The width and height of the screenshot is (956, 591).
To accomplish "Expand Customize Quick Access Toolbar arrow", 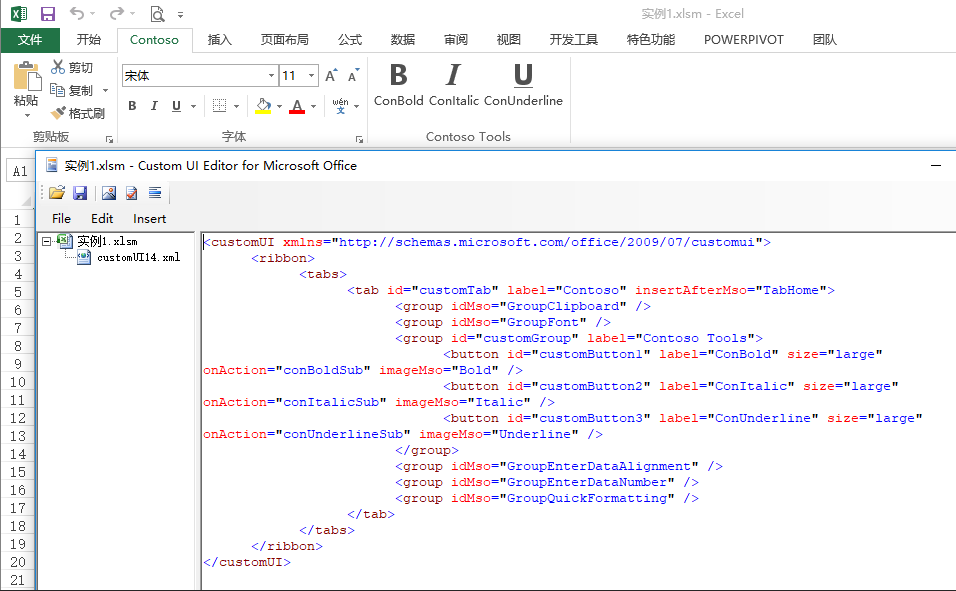I will (x=180, y=14).
